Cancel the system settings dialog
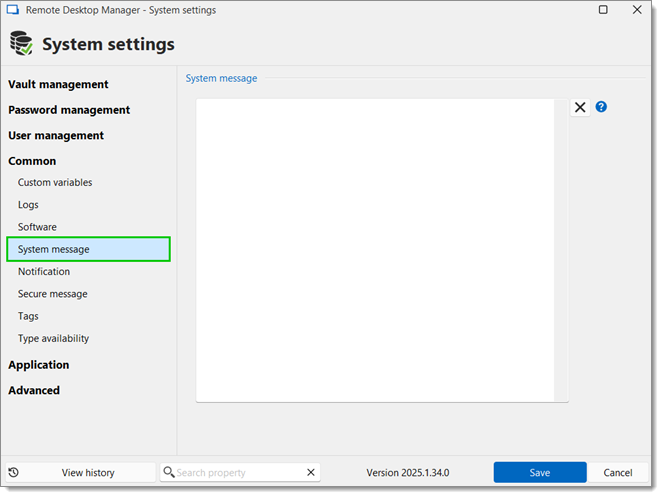 [618, 472]
